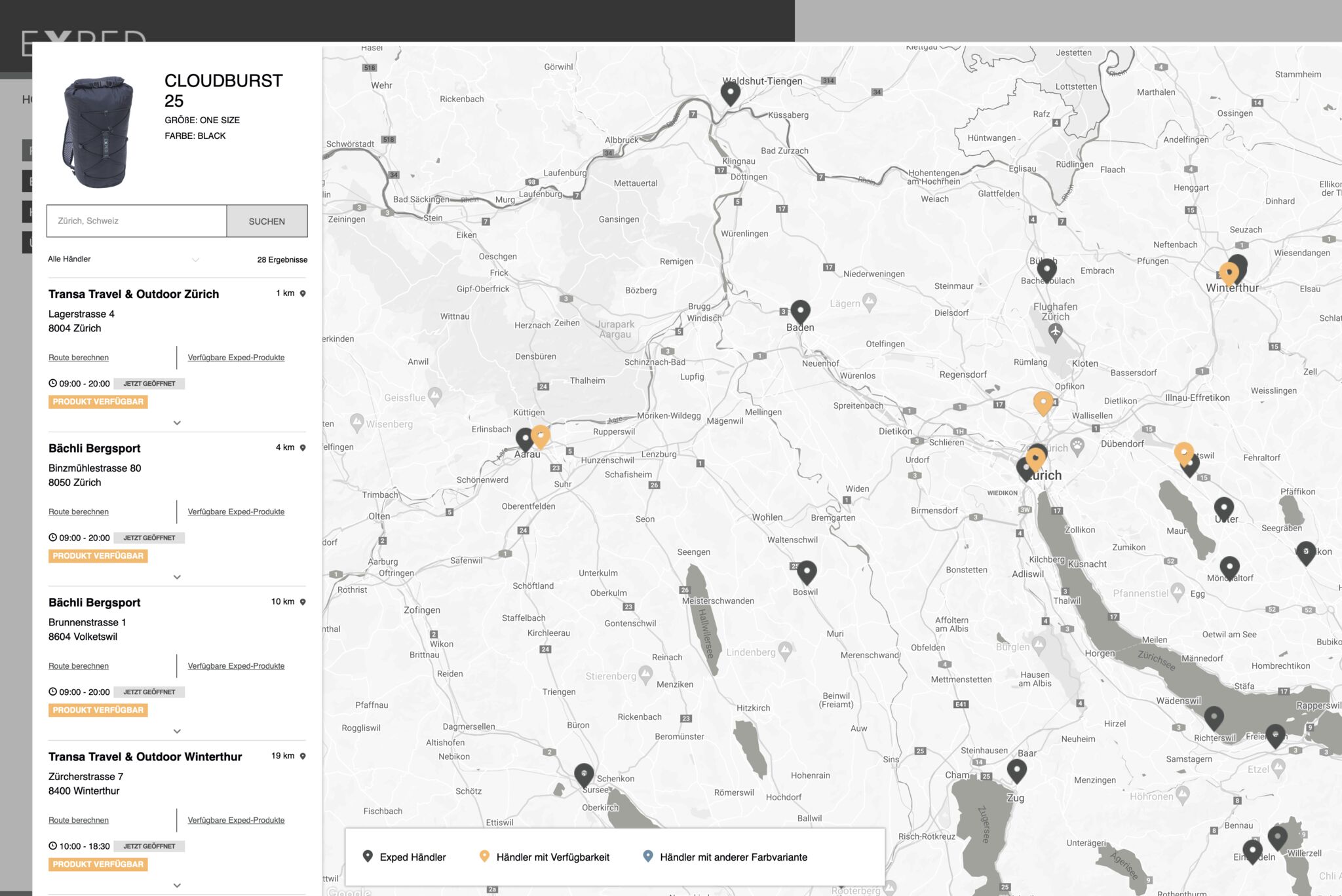This screenshot has height=896, width=1342.
Task: Select the orange pin near Opfikon
Action: tap(1043, 403)
